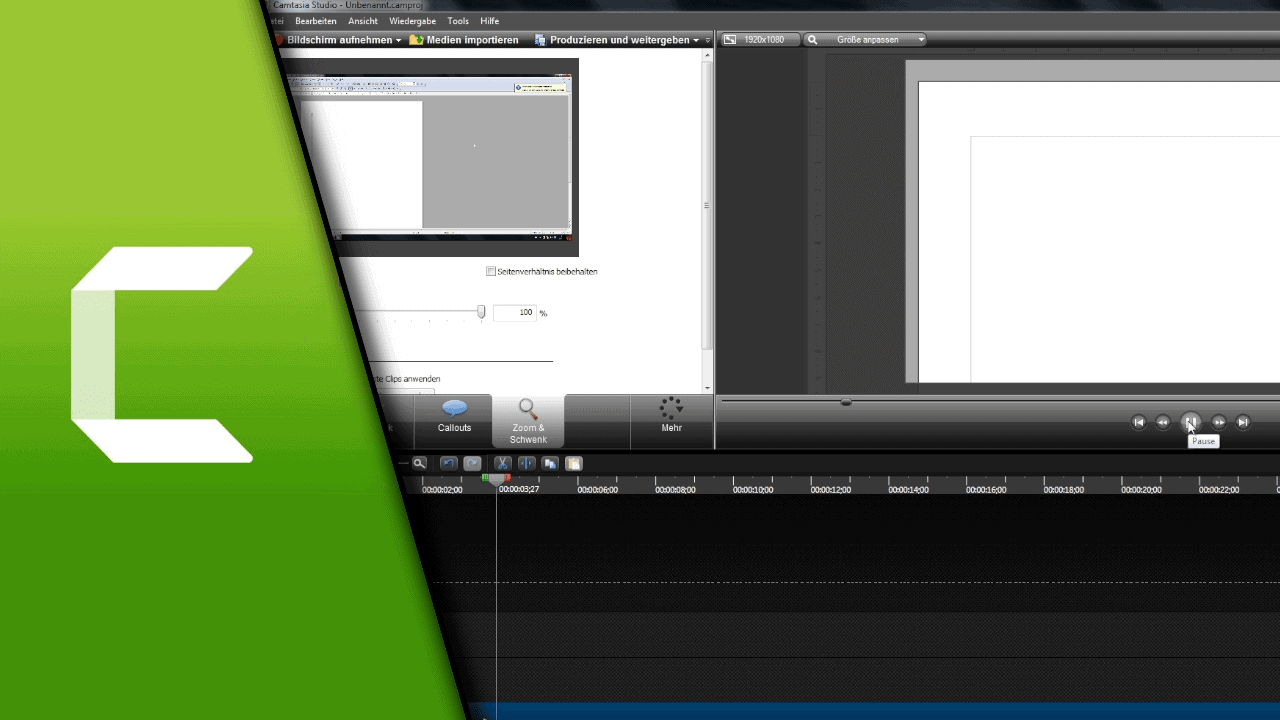Click the Undo arrow icon above the timeline
The height and width of the screenshot is (720, 1280).
(447, 463)
